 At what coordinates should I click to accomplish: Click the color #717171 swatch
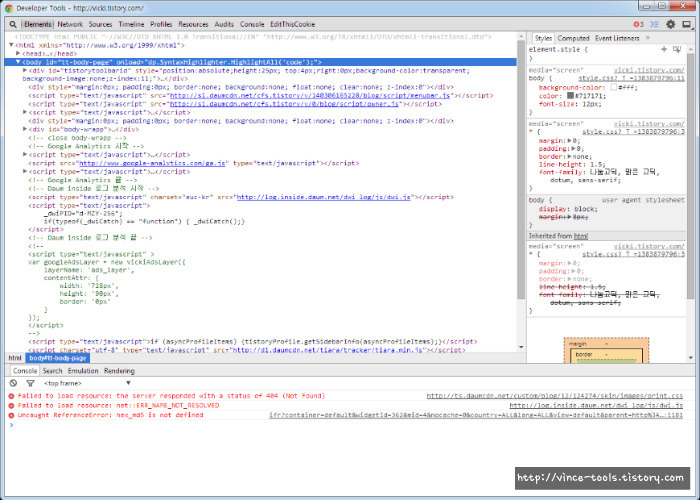pos(570,96)
